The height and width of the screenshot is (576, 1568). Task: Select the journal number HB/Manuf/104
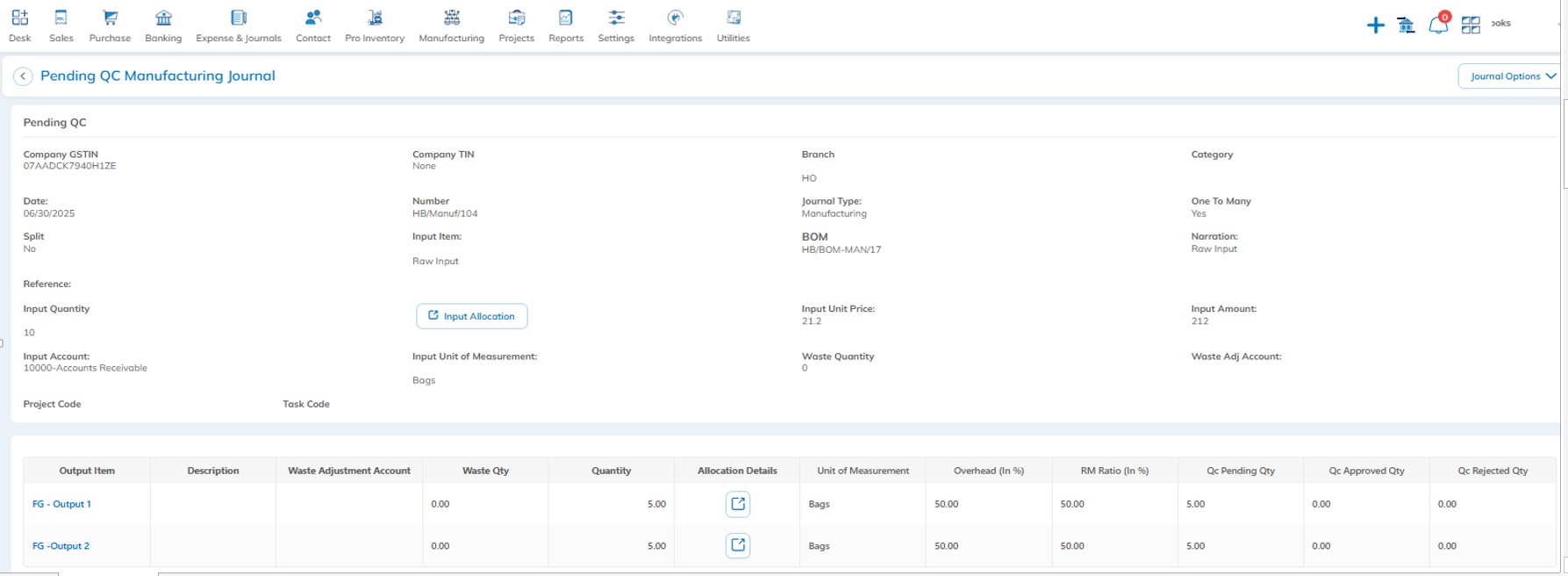(445, 213)
